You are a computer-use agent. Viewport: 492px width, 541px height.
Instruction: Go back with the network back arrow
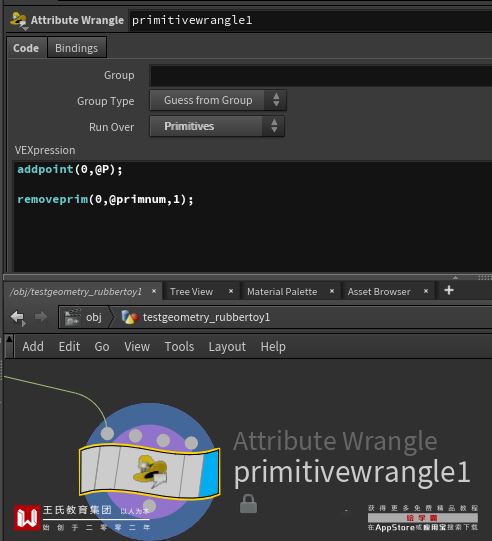click(17, 317)
